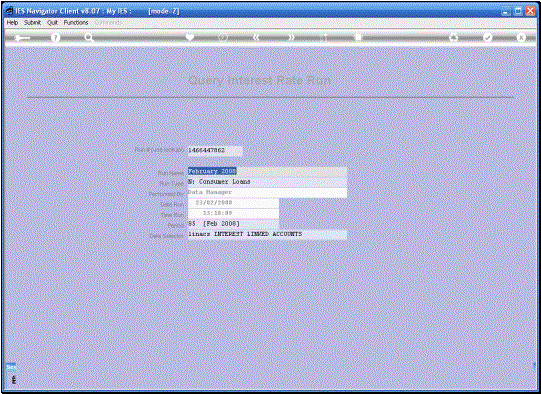The height and width of the screenshot is (394, 541).
Task: Open the Quit menu
Action: 52,22
